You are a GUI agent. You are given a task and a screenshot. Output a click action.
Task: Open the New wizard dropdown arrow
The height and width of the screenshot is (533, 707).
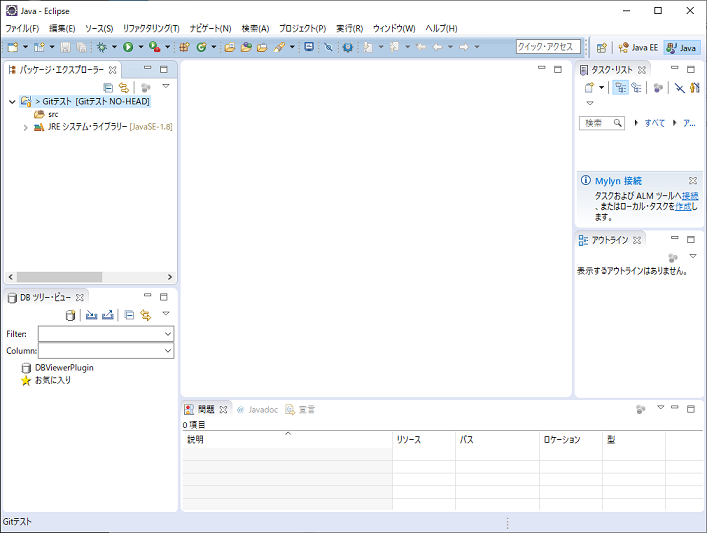tap(25, 47)
